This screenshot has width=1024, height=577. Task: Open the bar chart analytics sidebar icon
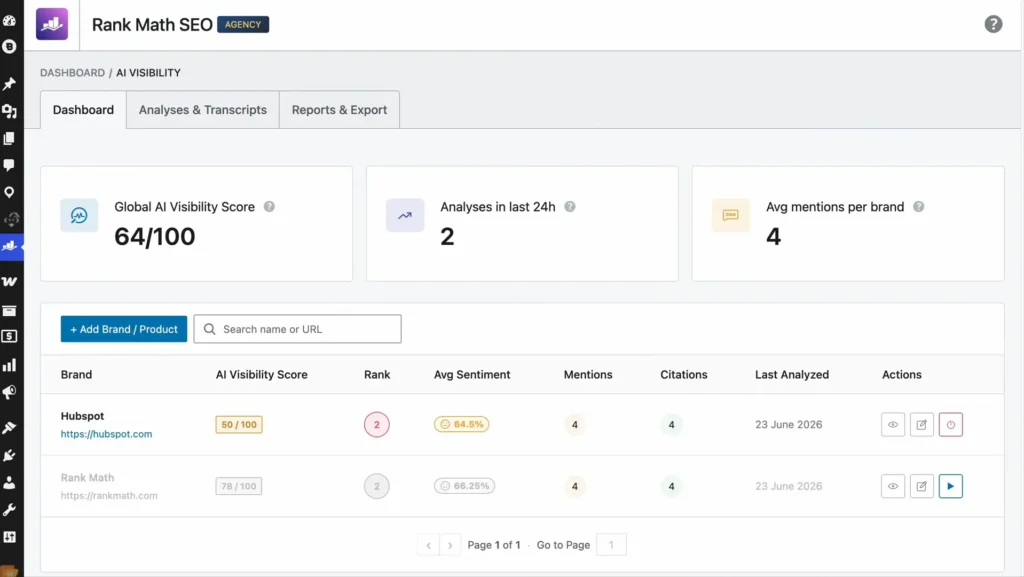tap(9, 365)
